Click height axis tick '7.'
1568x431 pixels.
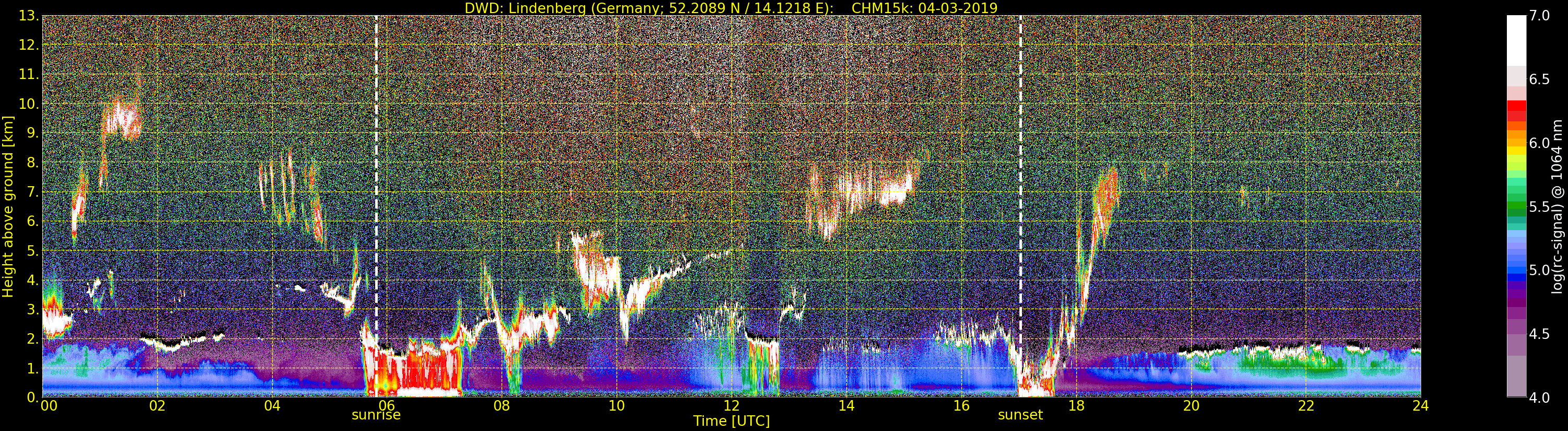pyautogui.click(x=33, y=192)
